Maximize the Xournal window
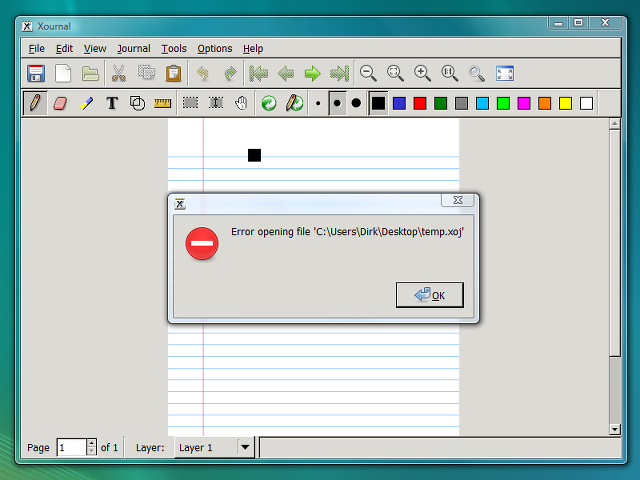640x480 pixels. (x=578, y=23)
